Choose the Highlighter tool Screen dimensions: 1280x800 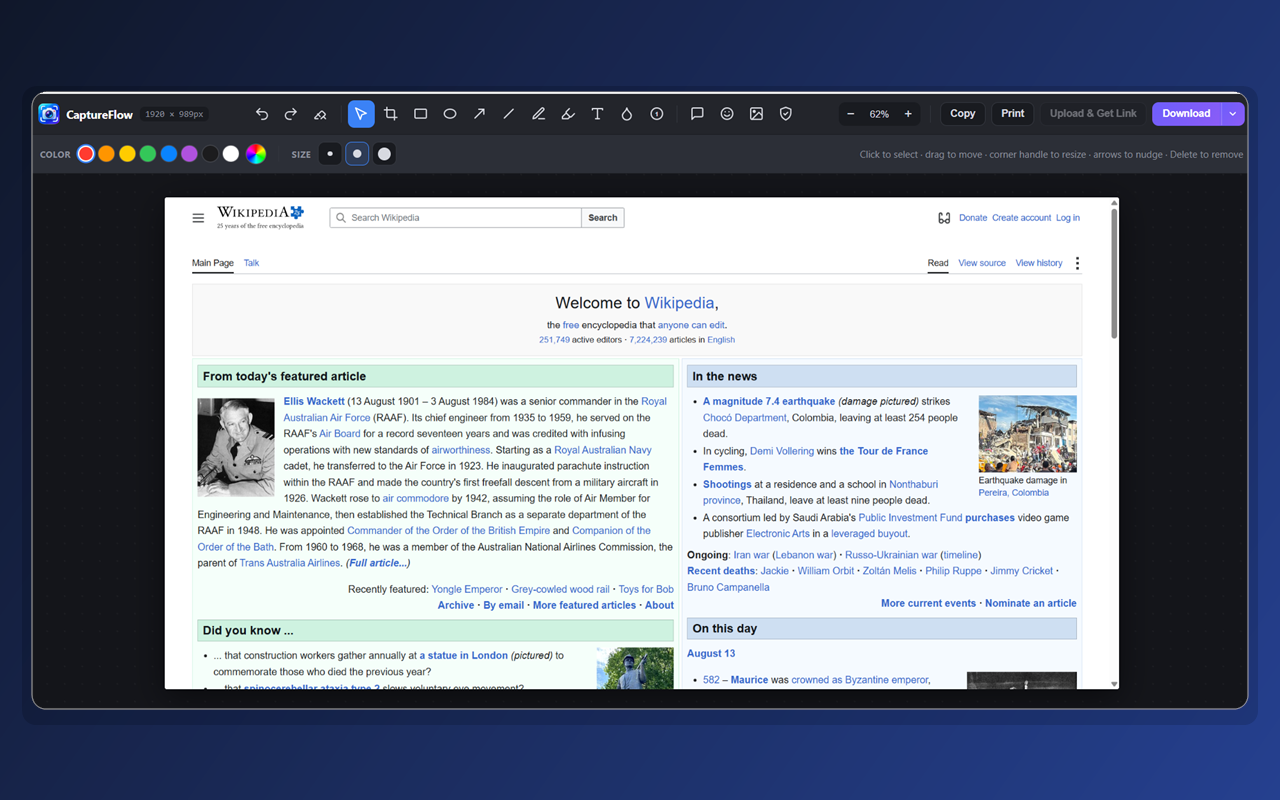[x=568, y=114]
